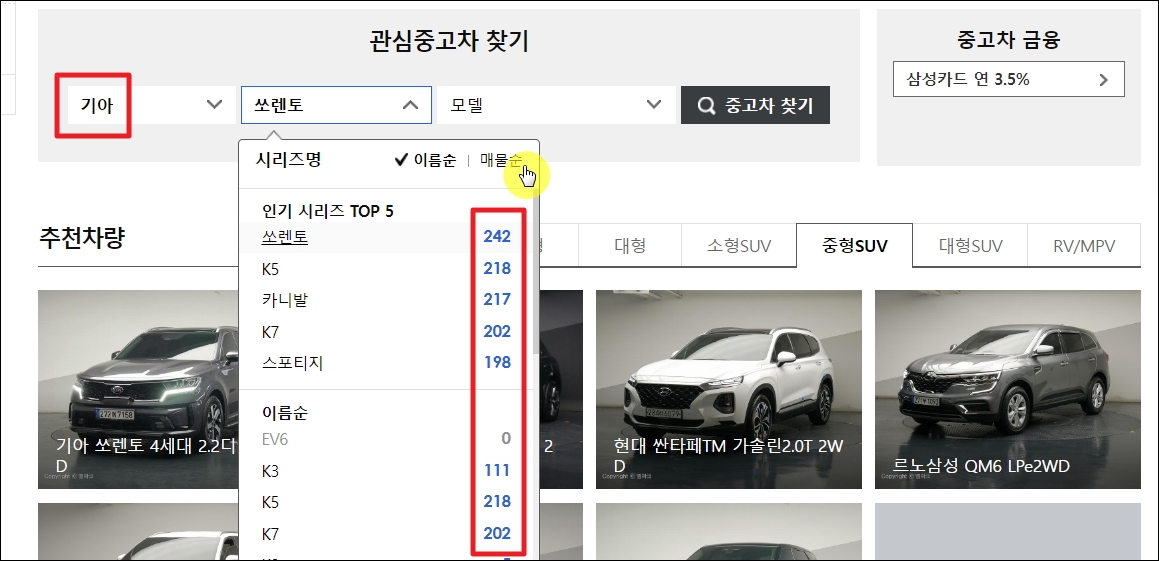The width and height of the screenshot is (1159, 561).
Task: Open 삼성카드 연 3.5% finance link
Action: click(x=1008, y=79)
